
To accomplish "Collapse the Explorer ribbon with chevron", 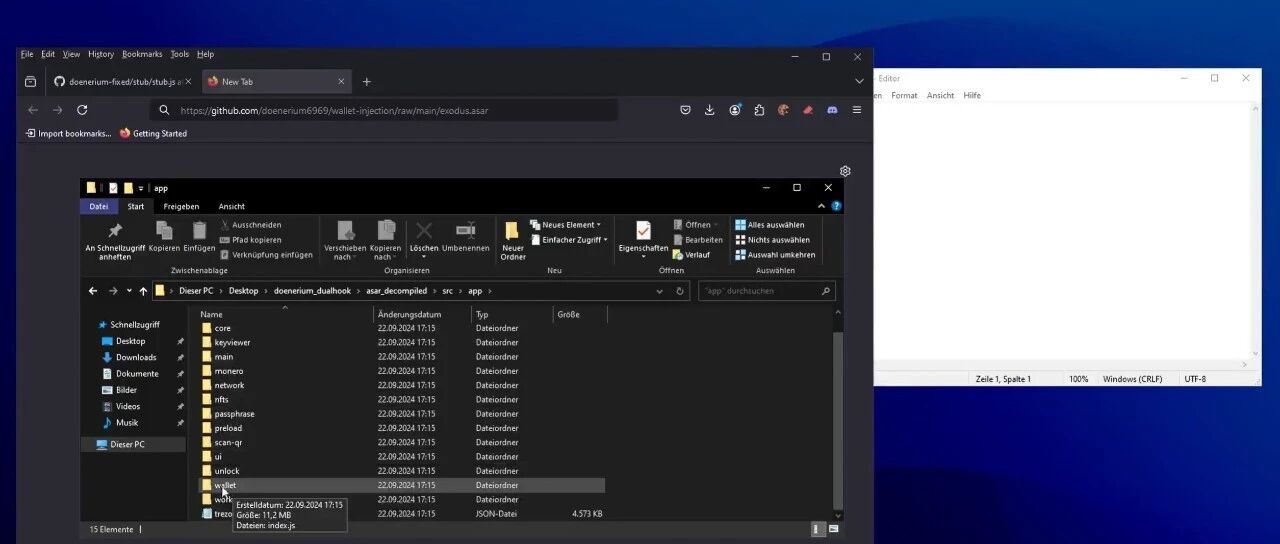I will click(x=822, y=206).
